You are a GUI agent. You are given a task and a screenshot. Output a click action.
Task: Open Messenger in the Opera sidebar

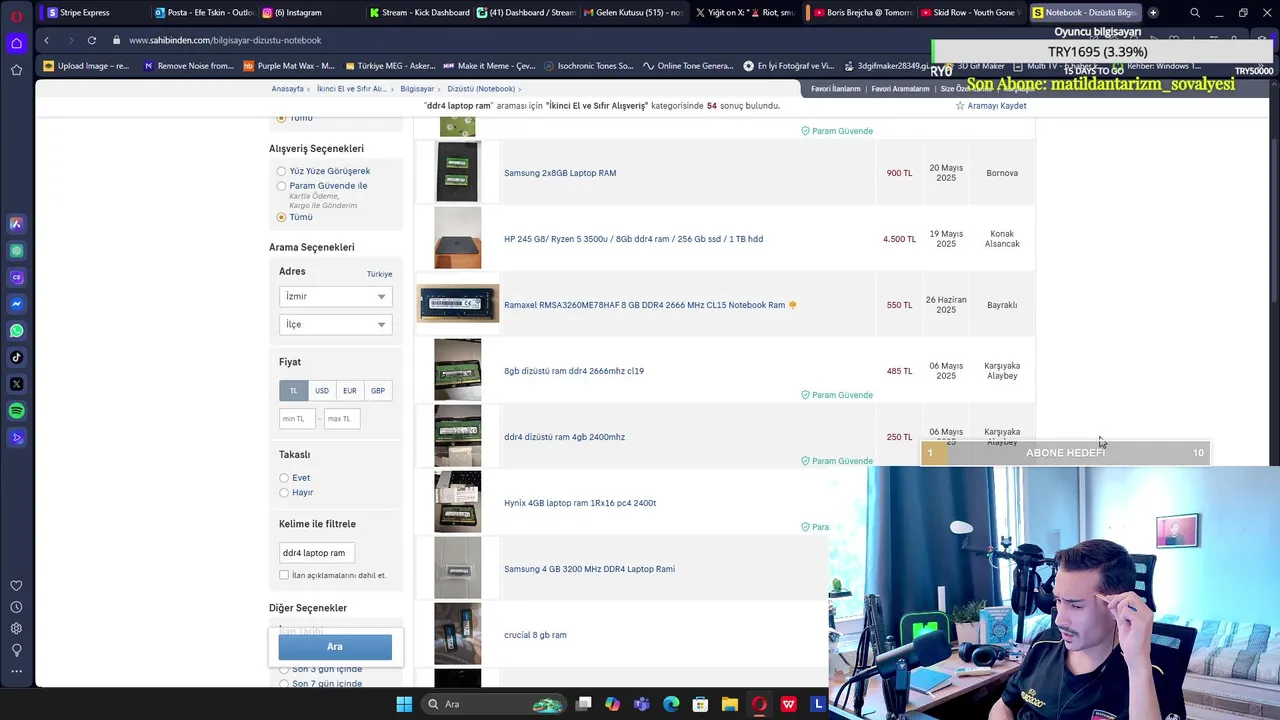(x=16, y=304)
